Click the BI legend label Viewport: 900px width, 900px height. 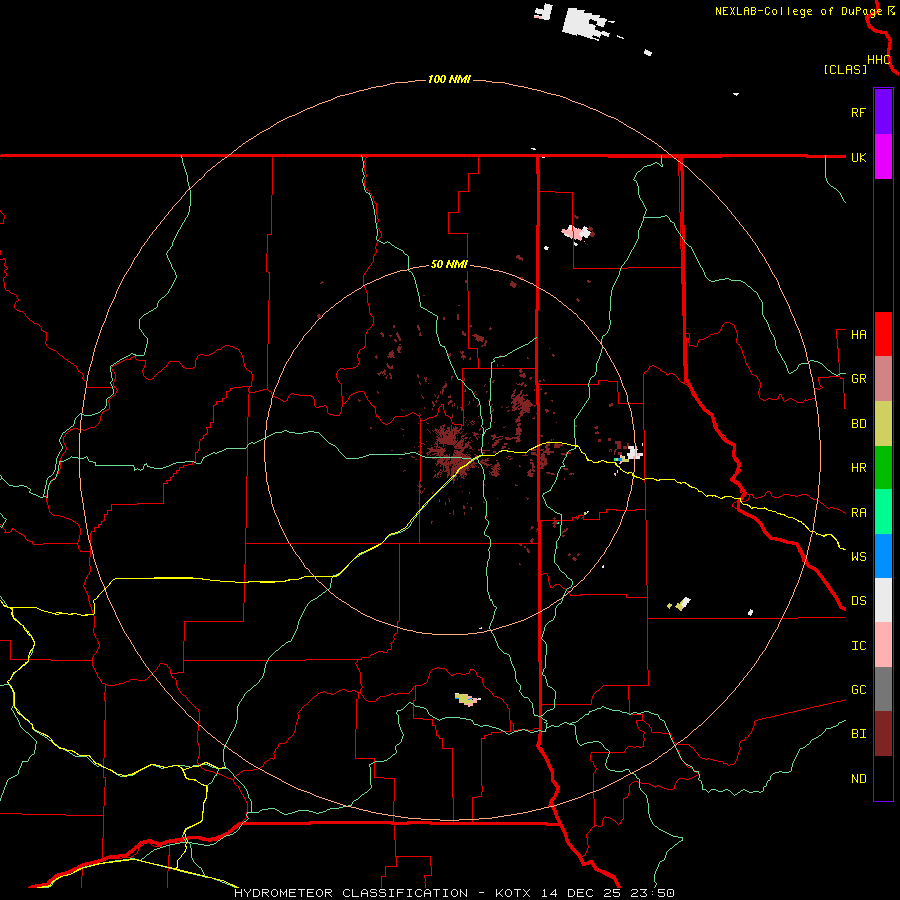pyautogui.click(x=858, y=734)
